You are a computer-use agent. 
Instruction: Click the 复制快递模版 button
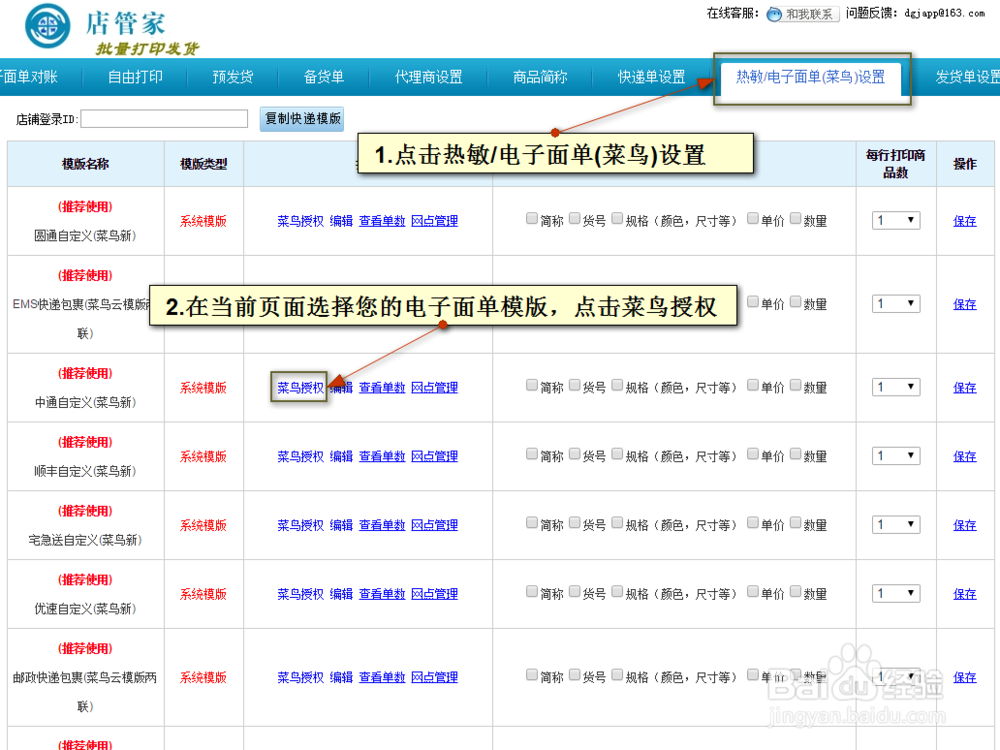pos(302,119)
